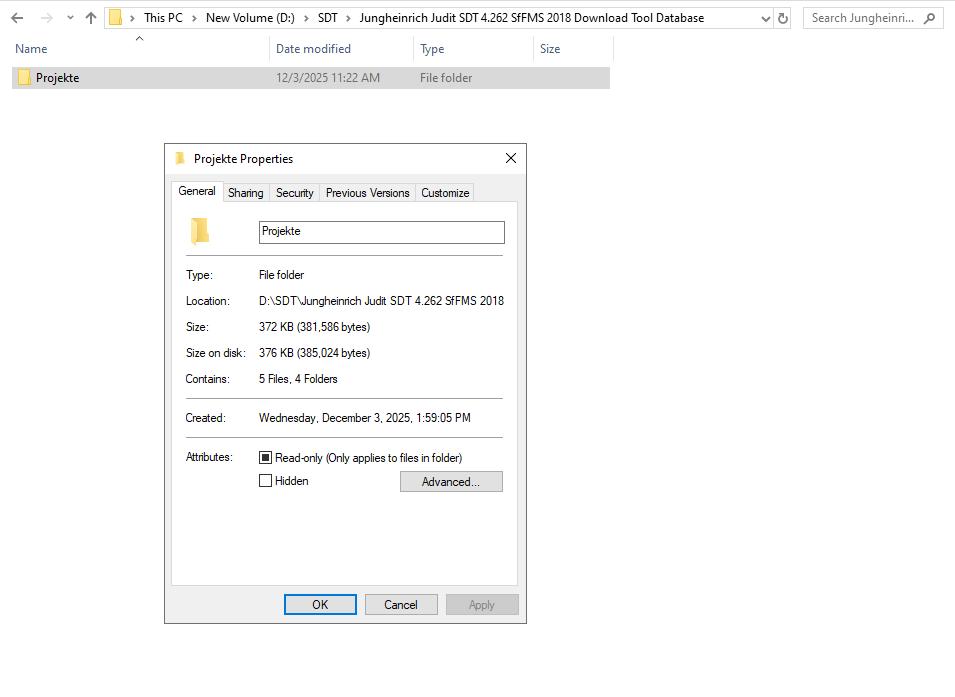Open the SDT breadcrumb folder
Viewport: 955px width, 697px height.
tap(328, 18)
